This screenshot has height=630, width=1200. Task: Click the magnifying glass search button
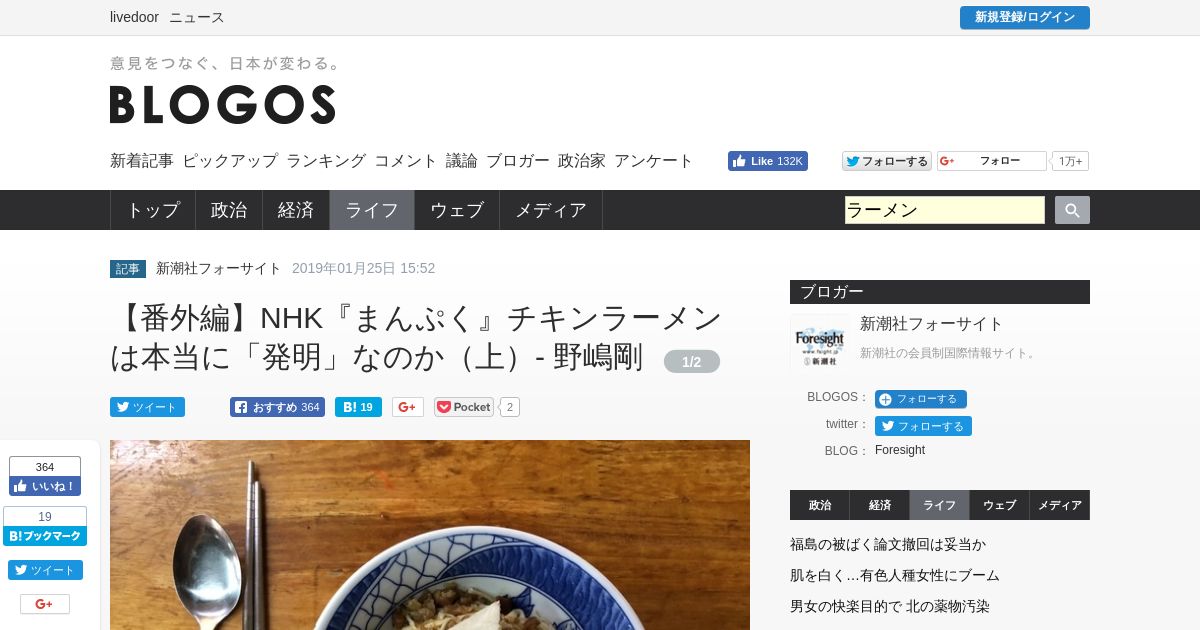pyautogui.click(x=1072, y=210)
